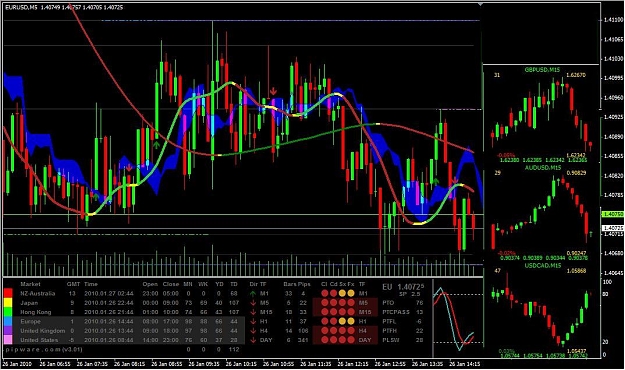625x370 pixels.
Task: Click the 2010.01.26 14:44 Europe time cell
Action: click(108, 321)
